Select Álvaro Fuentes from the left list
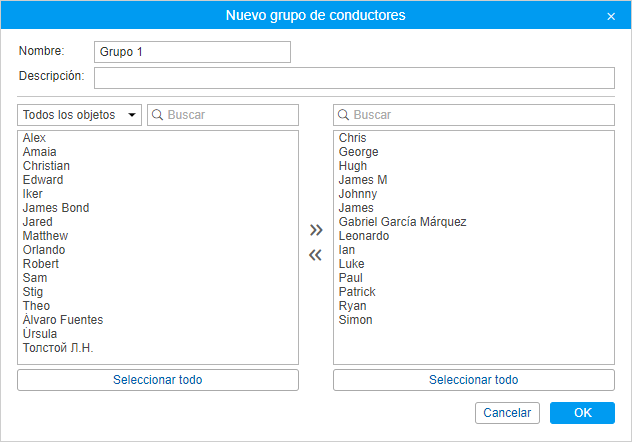Viewport: 632px width, 442px height. pos(63,320)
